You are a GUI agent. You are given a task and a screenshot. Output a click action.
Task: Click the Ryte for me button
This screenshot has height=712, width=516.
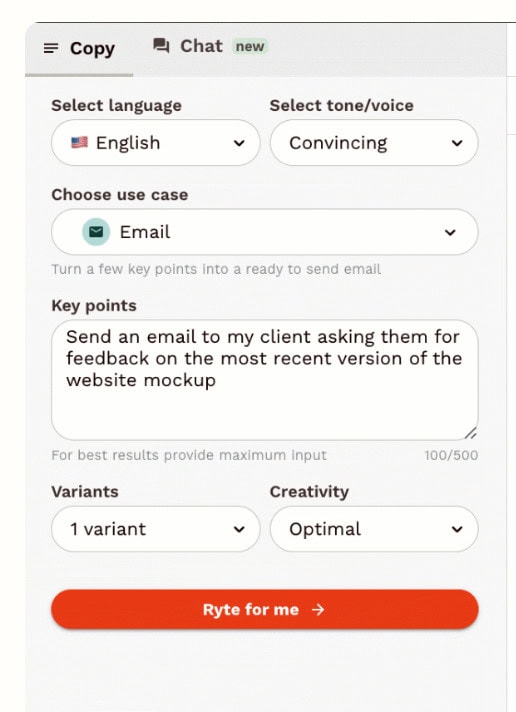(x=265, y=609)
